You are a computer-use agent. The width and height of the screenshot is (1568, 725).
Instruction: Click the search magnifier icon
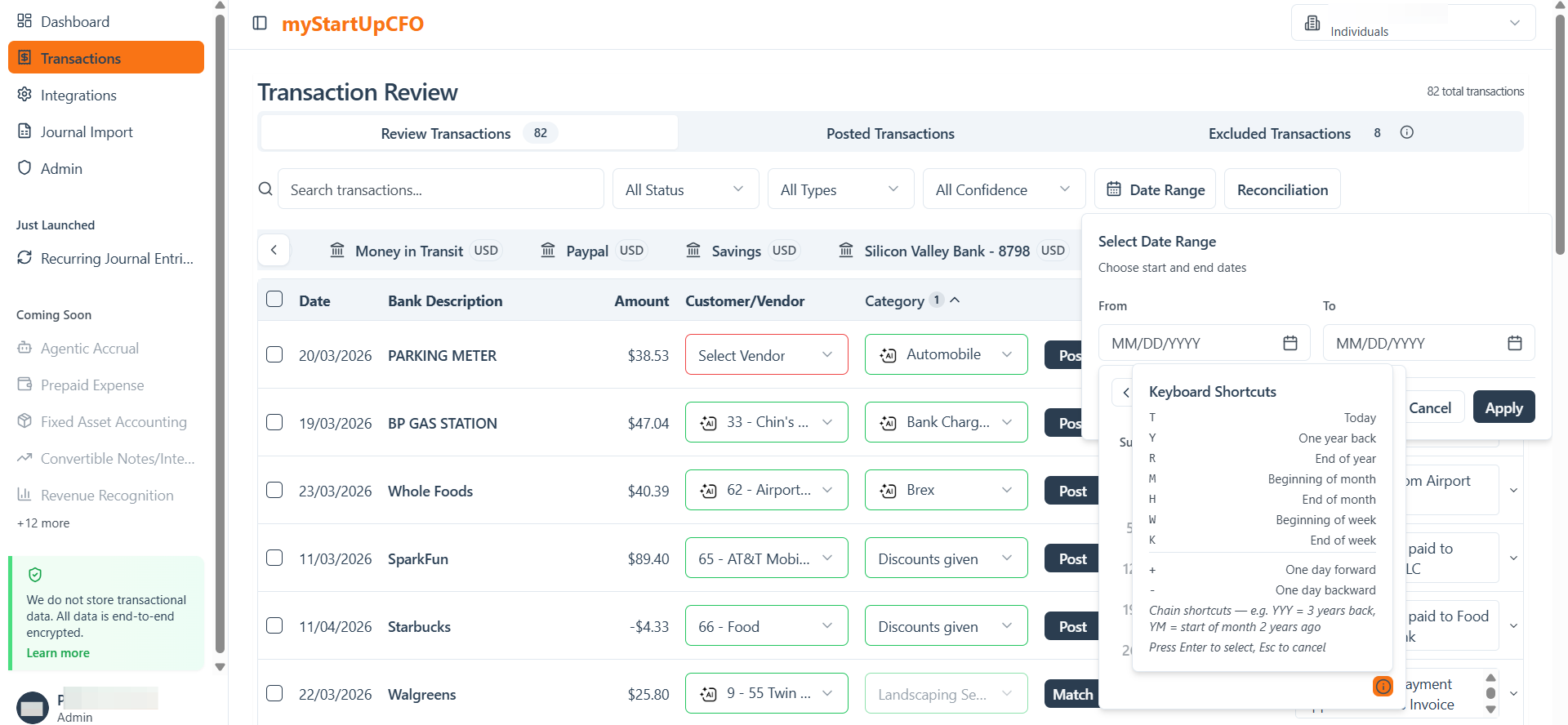pos(265,189)
